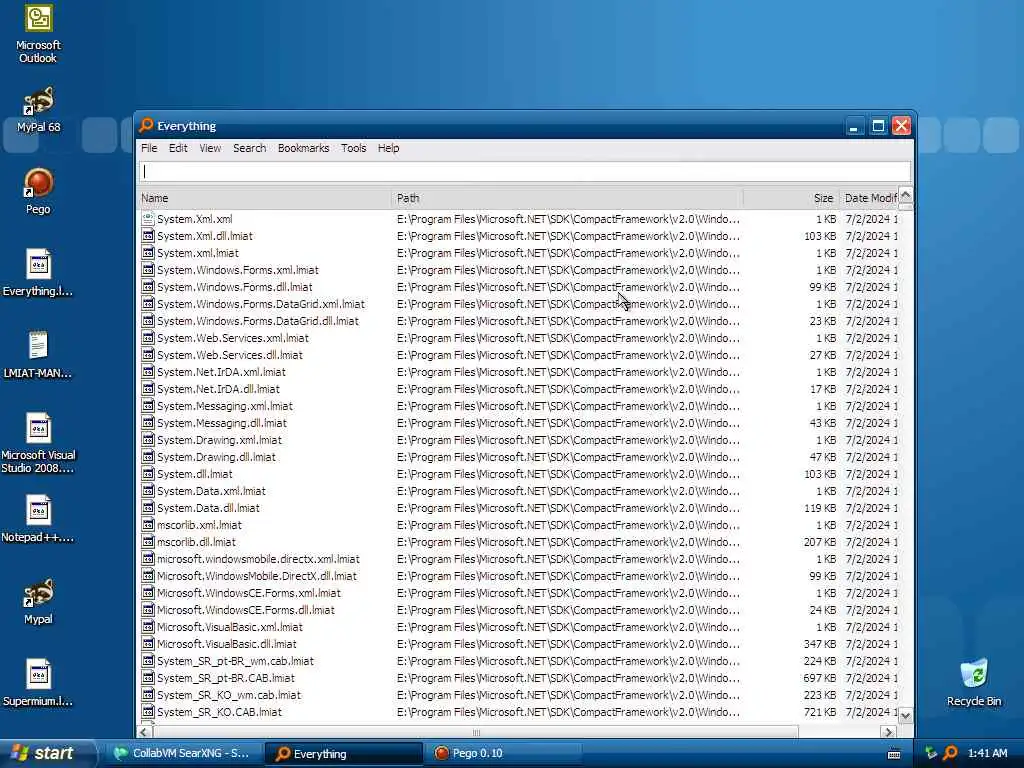
Task: Switch to Everything taskbar button
Action: [344, 753]
